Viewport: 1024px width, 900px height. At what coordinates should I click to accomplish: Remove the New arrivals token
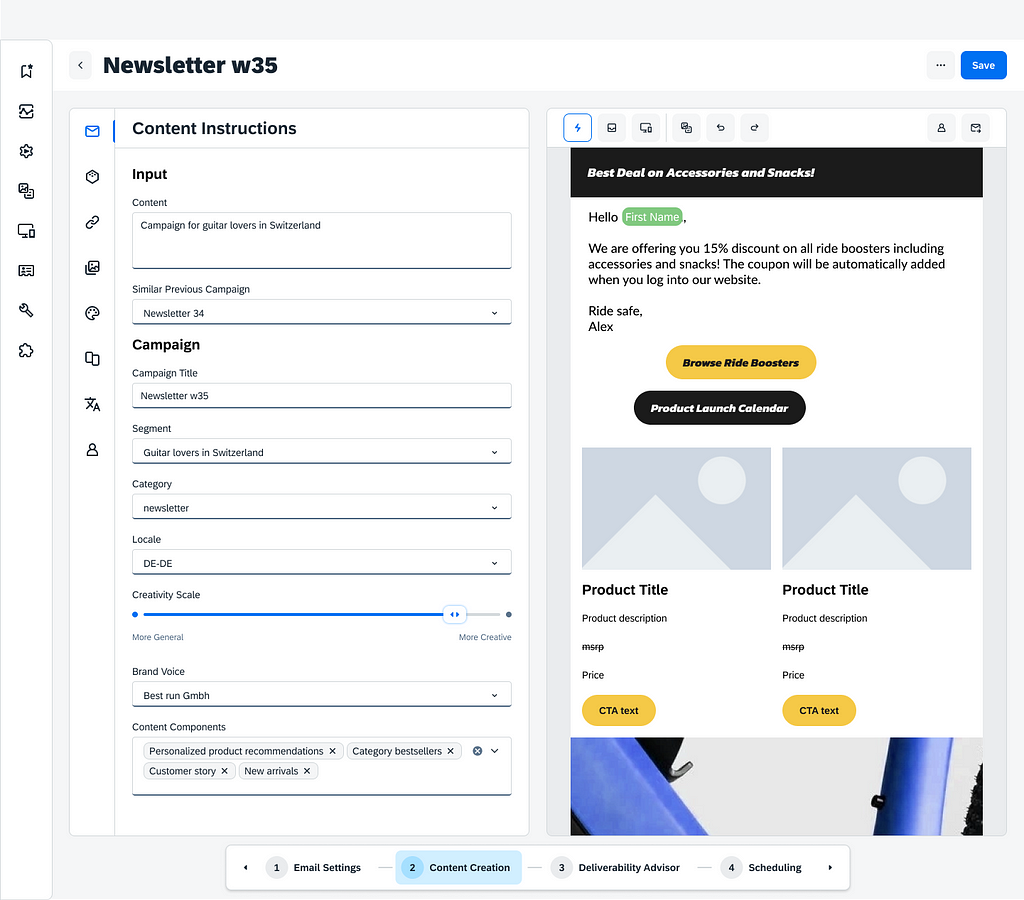[307, 771]
